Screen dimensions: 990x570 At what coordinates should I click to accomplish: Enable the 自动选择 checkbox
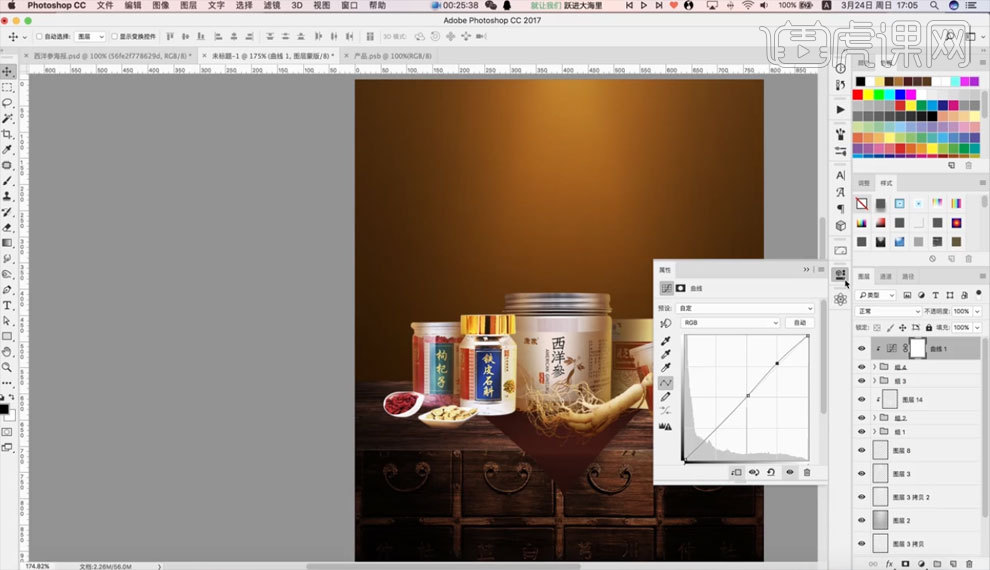click(x=39, y=37)
